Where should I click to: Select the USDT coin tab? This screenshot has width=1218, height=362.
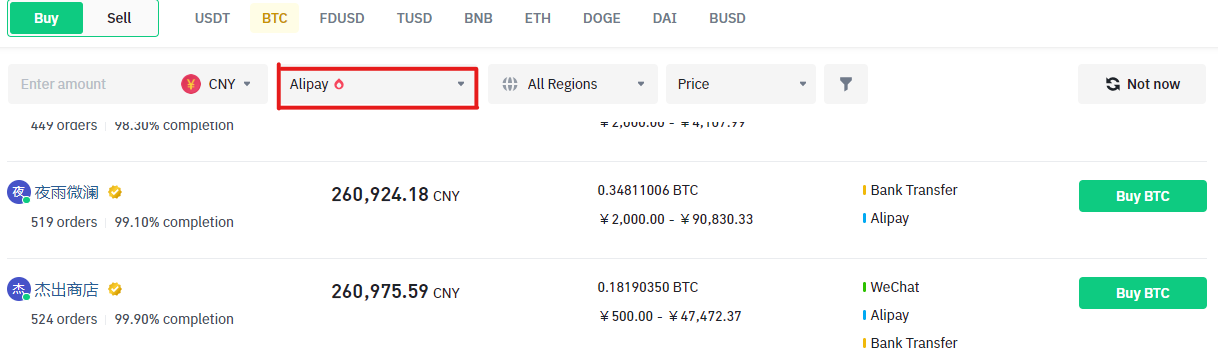(212, 18)
